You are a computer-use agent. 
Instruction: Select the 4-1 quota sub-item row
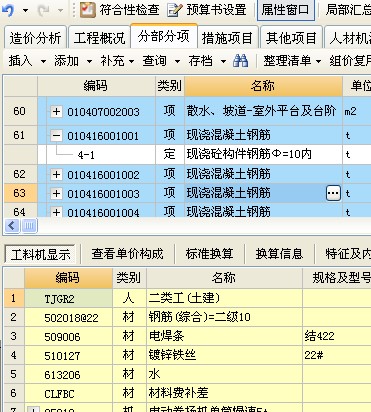204,154
